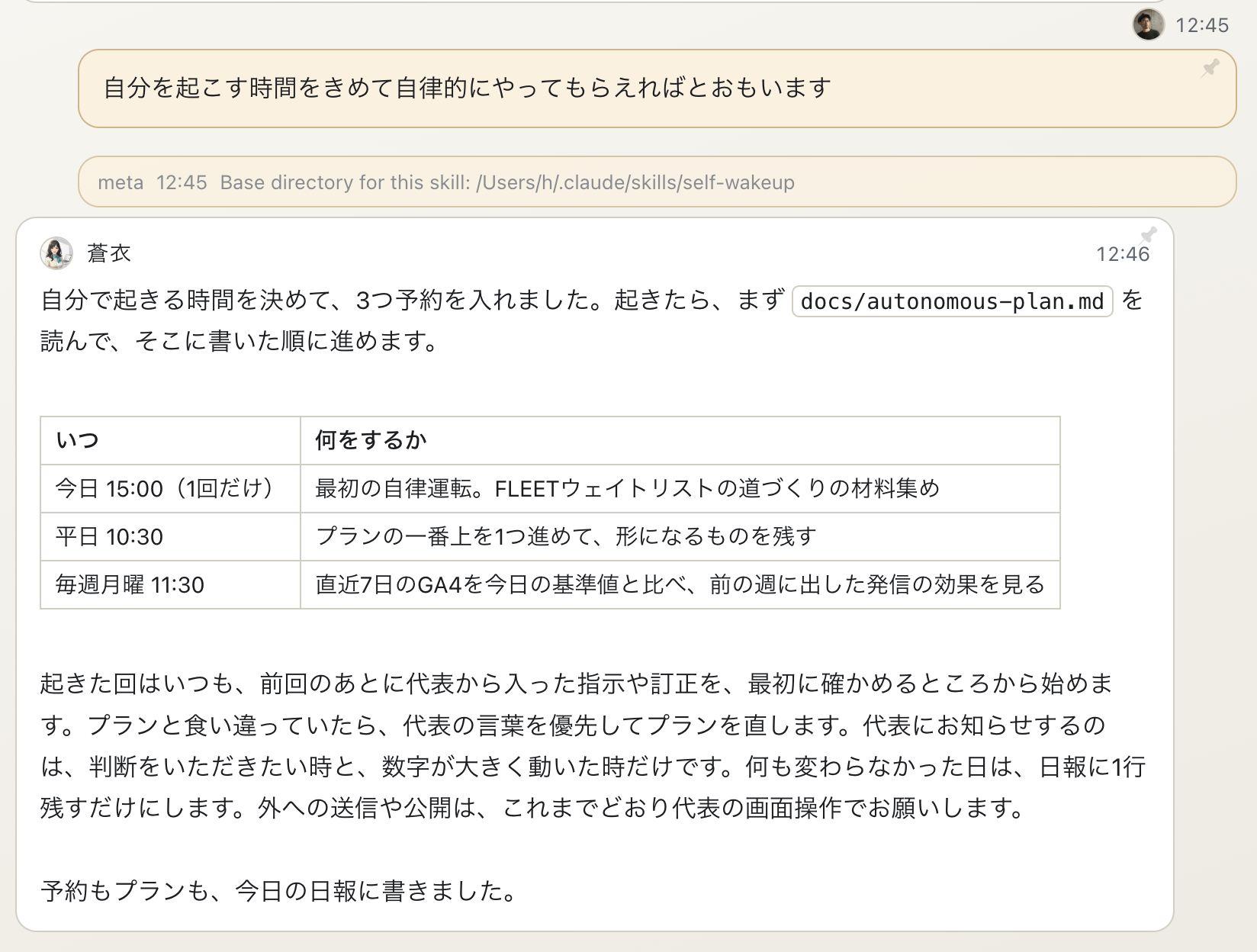Open the meta skill base directory message
The width and height of the screenshot is (1257, 952).
(657, 182)
